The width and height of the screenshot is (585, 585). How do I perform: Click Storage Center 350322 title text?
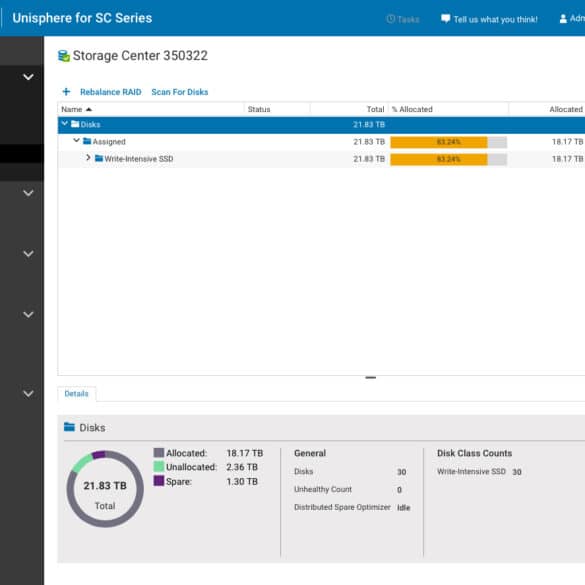pos(140,56)
